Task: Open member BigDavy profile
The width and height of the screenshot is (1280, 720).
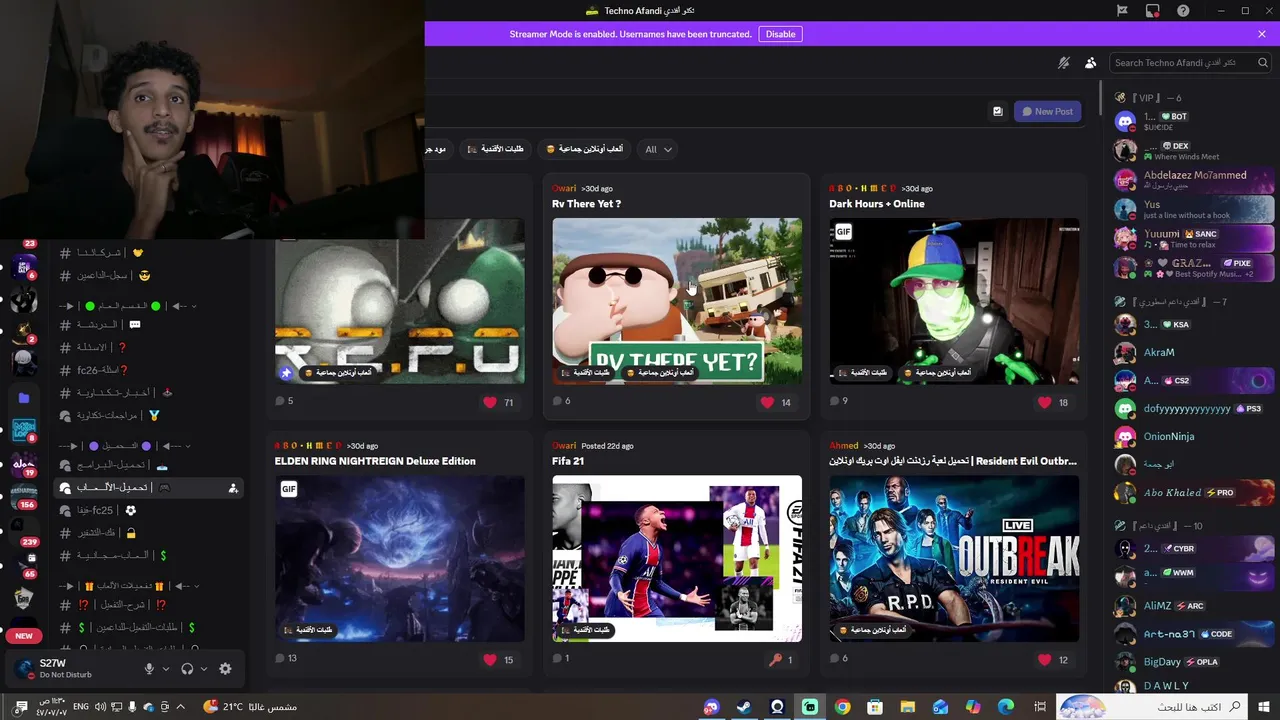Action: (1193, 662)
